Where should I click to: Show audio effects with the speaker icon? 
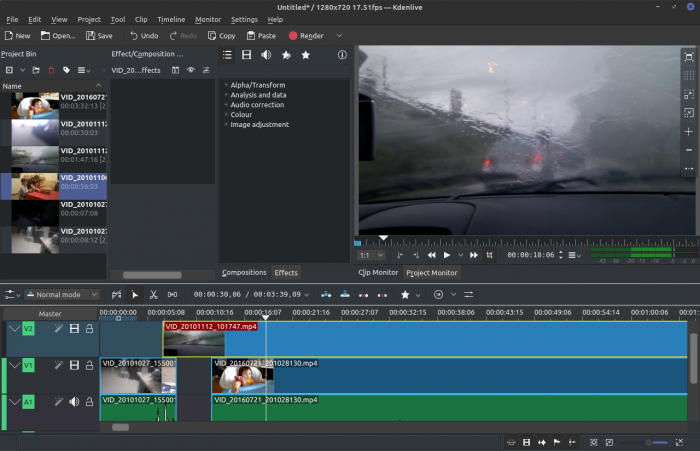point(266,55)
